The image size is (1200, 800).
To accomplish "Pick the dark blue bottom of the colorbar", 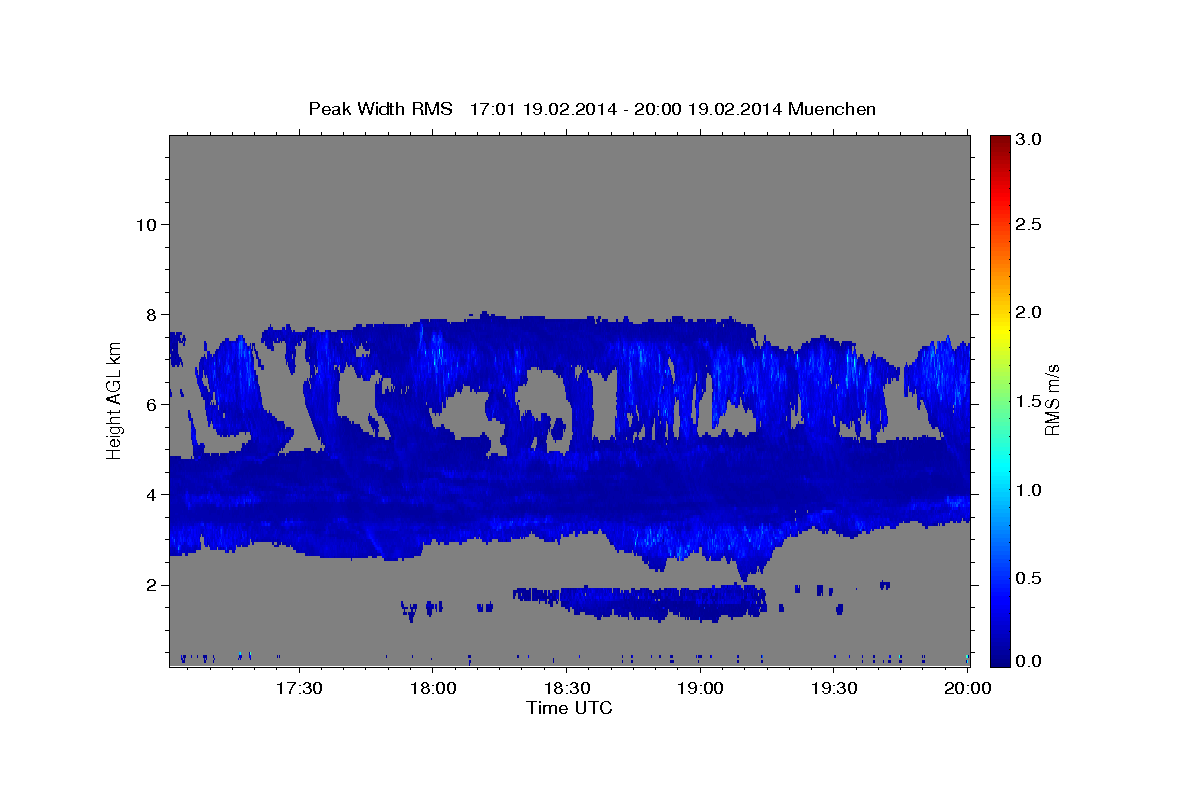I will click(x=999, y=658).
